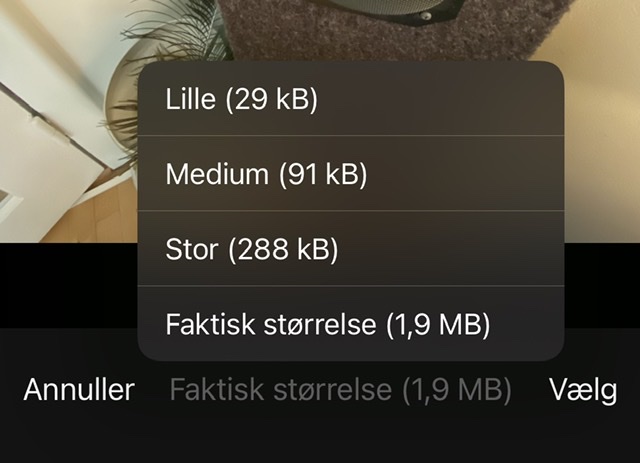The image size is (640, 463).
Task: Click the '288 kB' size text
Action: (283, 249)
